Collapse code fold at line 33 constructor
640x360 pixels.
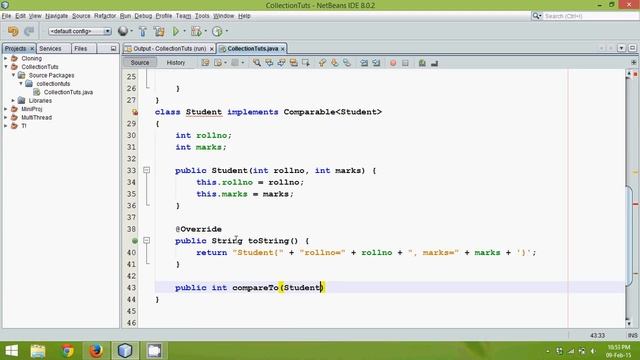pos(147,170)
